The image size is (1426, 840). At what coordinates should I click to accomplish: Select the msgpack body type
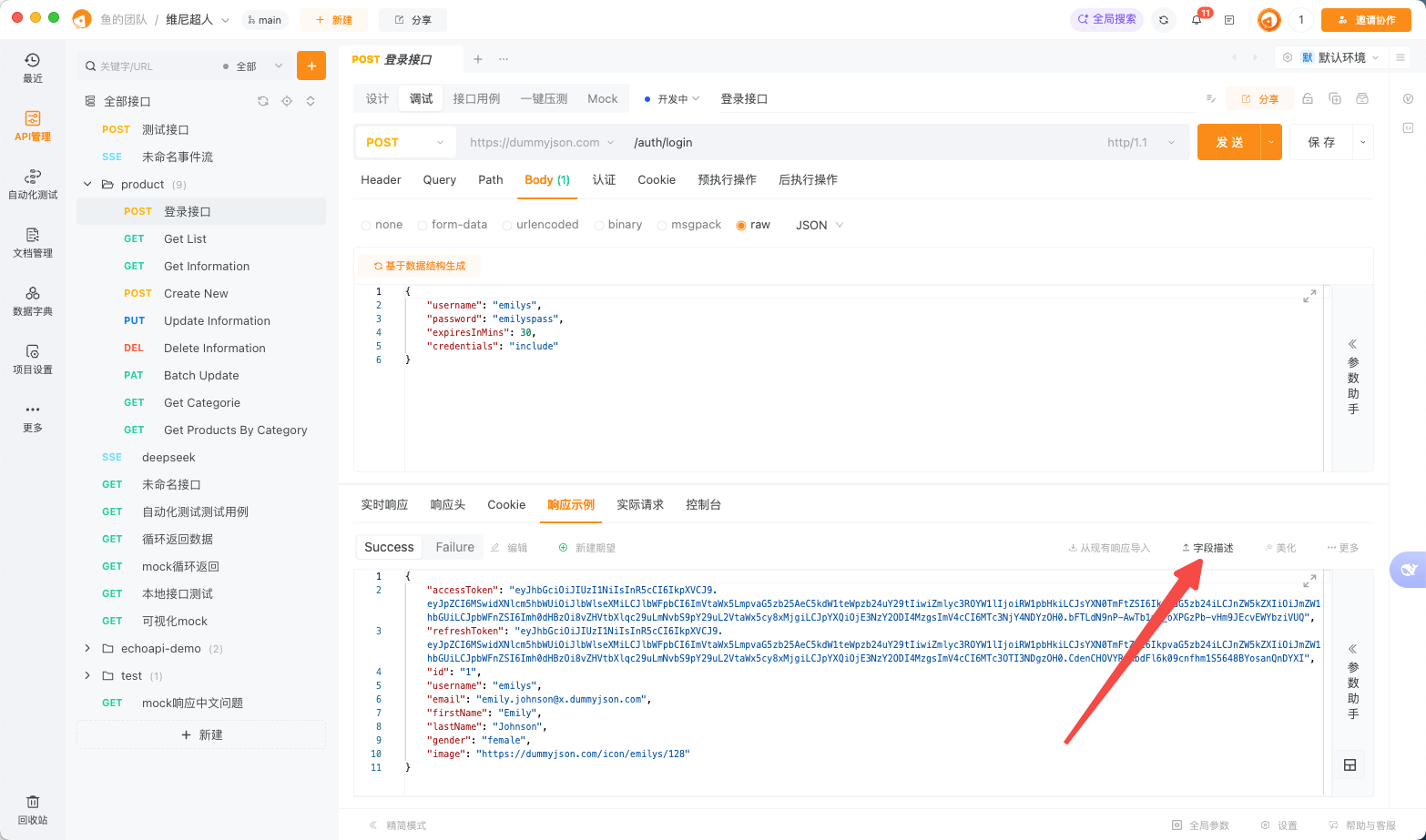689,225
